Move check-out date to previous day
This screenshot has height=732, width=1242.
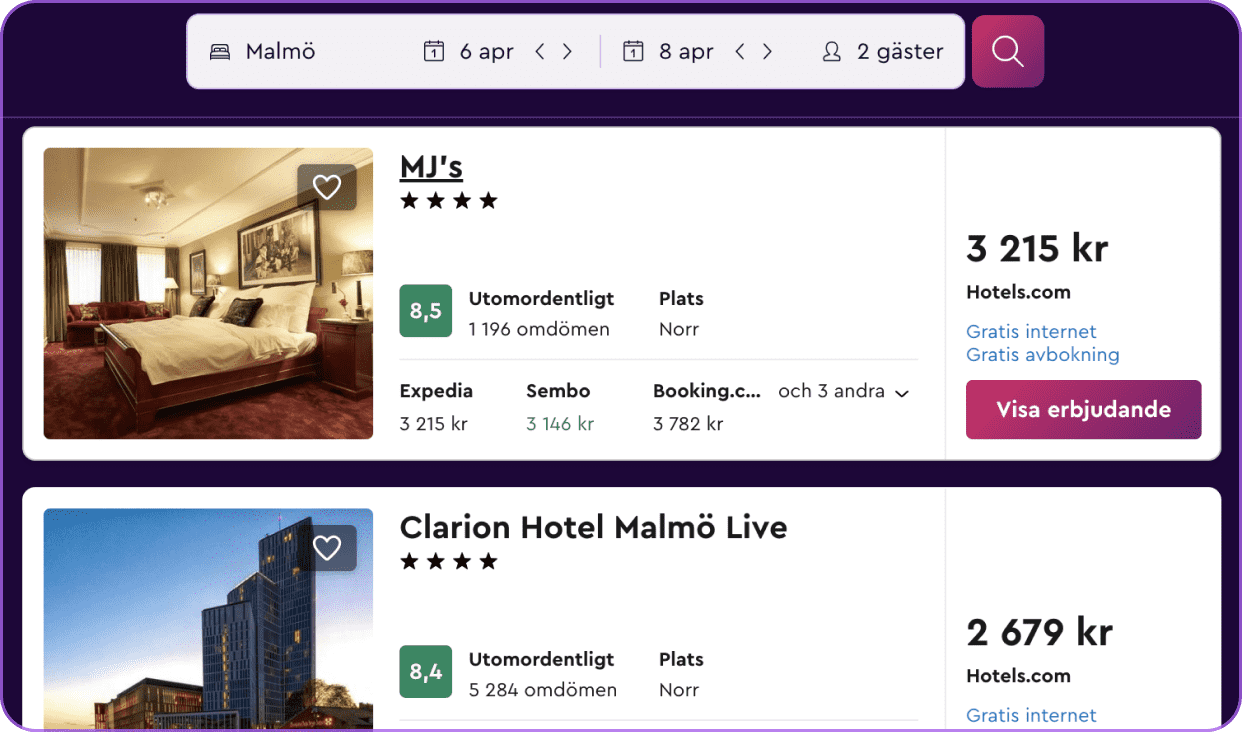coord(740,52)
